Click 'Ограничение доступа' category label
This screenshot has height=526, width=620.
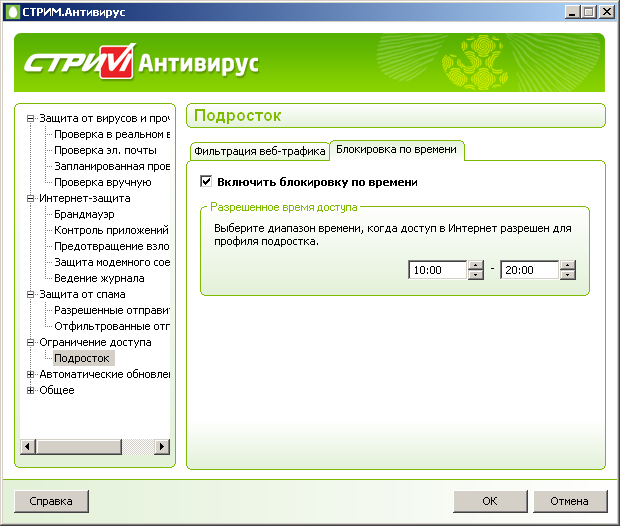tap(95, 342)
